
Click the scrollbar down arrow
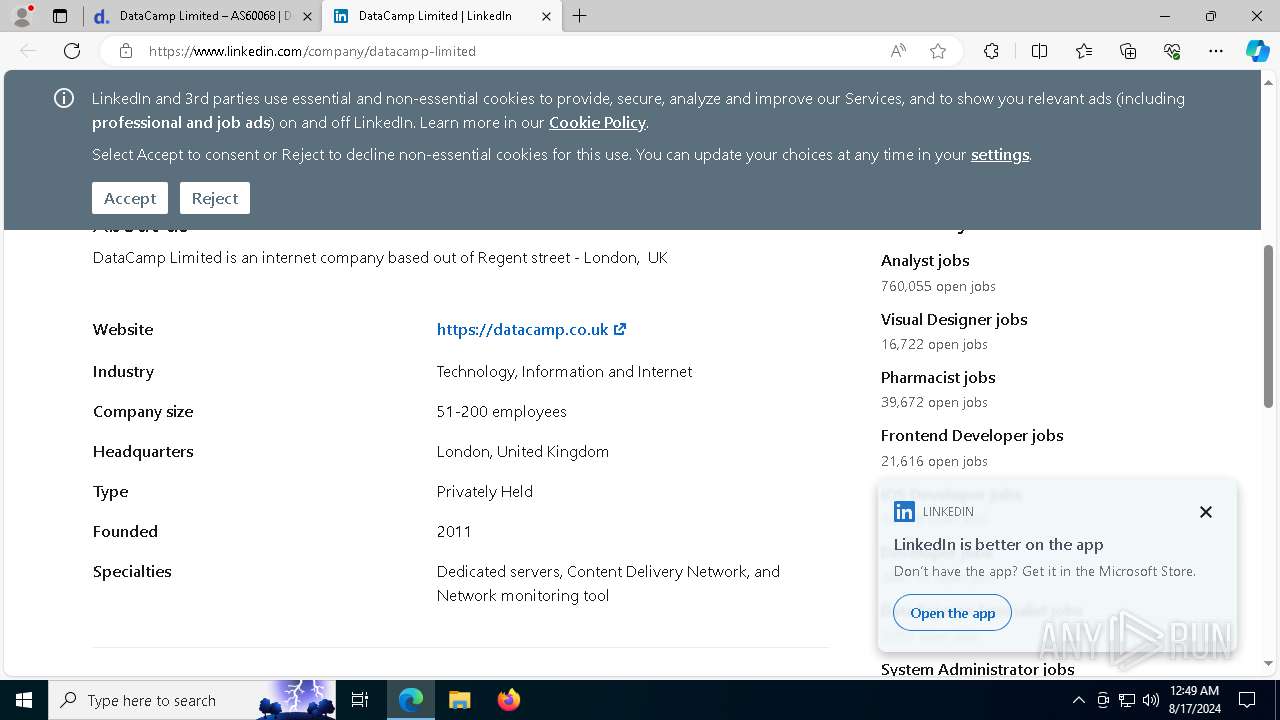(1268, 664)
